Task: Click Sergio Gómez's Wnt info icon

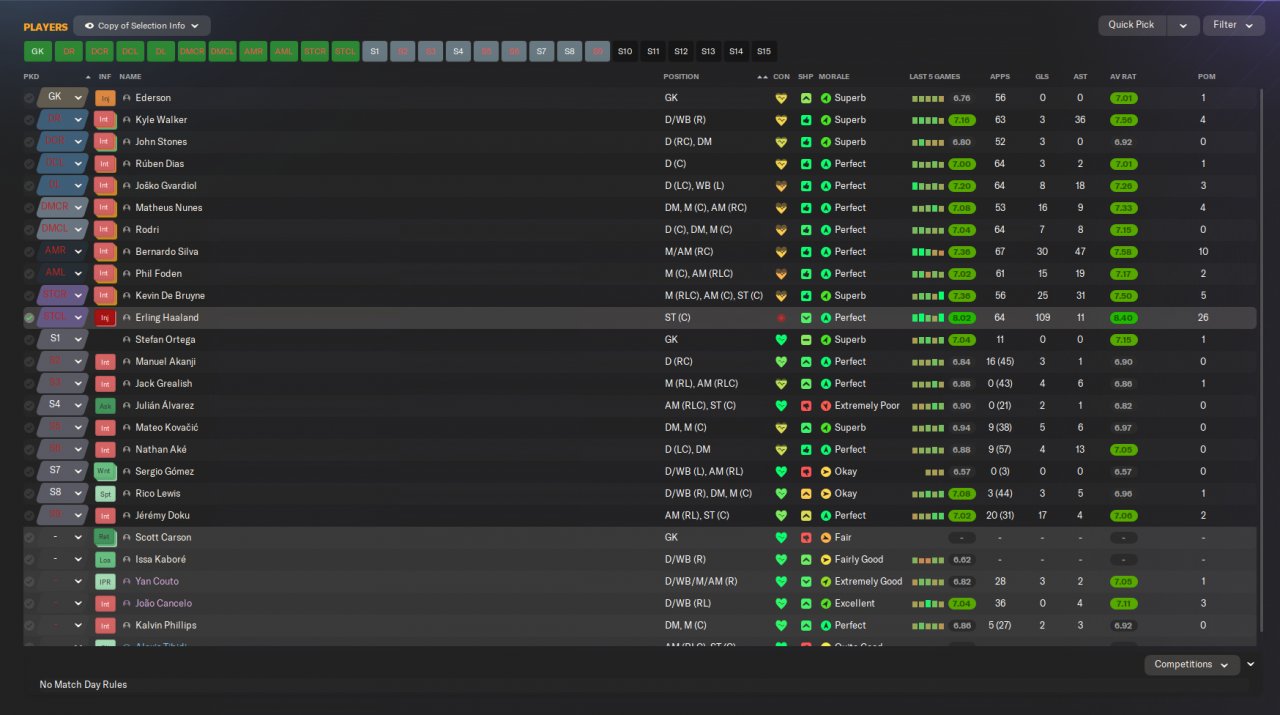Action: pyautogui.click(x=105, y=472)
